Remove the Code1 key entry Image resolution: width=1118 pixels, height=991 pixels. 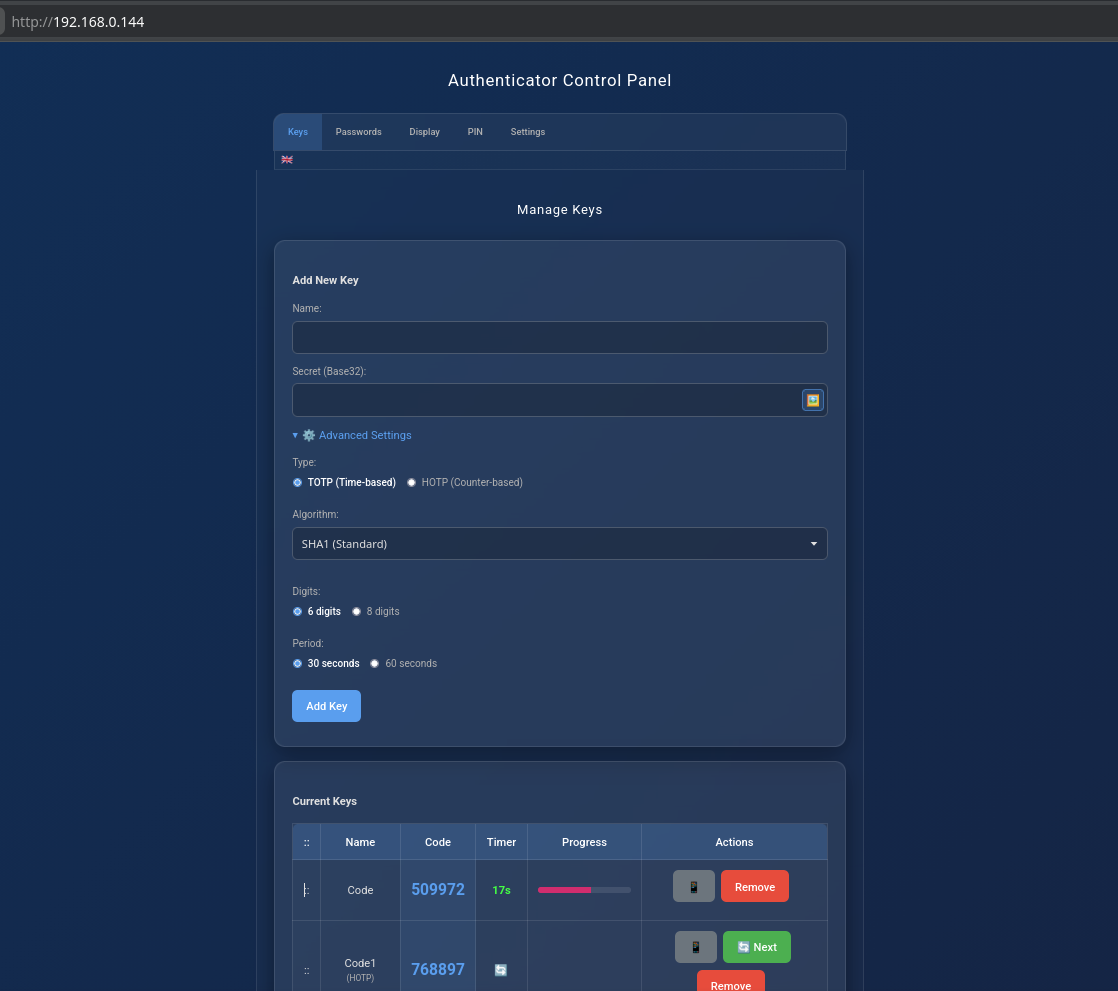(x=731, y=982)
